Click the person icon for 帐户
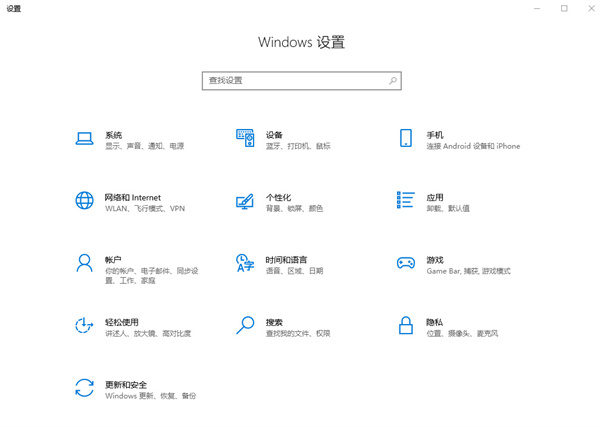 click(84, 263)
